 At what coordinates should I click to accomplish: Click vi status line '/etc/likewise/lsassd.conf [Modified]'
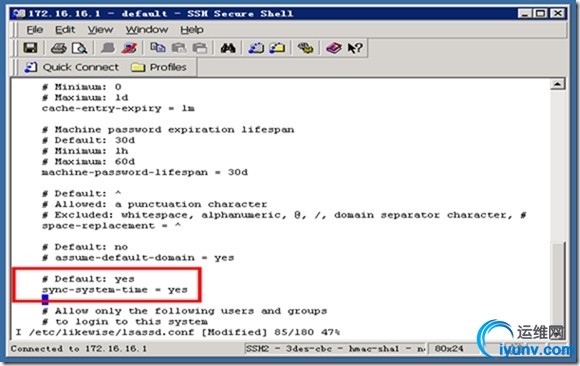[148, 332]
